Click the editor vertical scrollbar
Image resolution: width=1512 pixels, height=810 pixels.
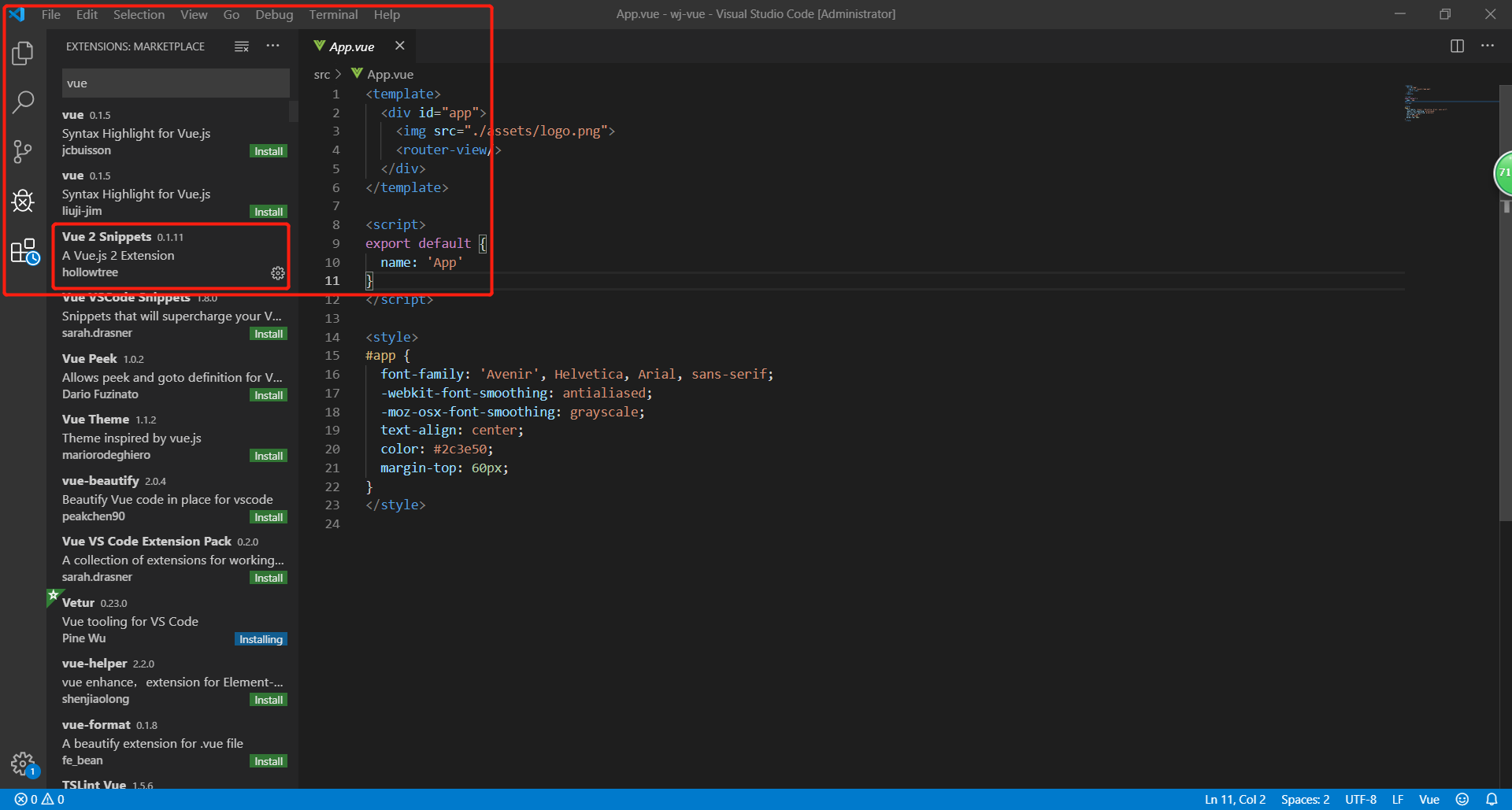click(x=1506, y=303)
